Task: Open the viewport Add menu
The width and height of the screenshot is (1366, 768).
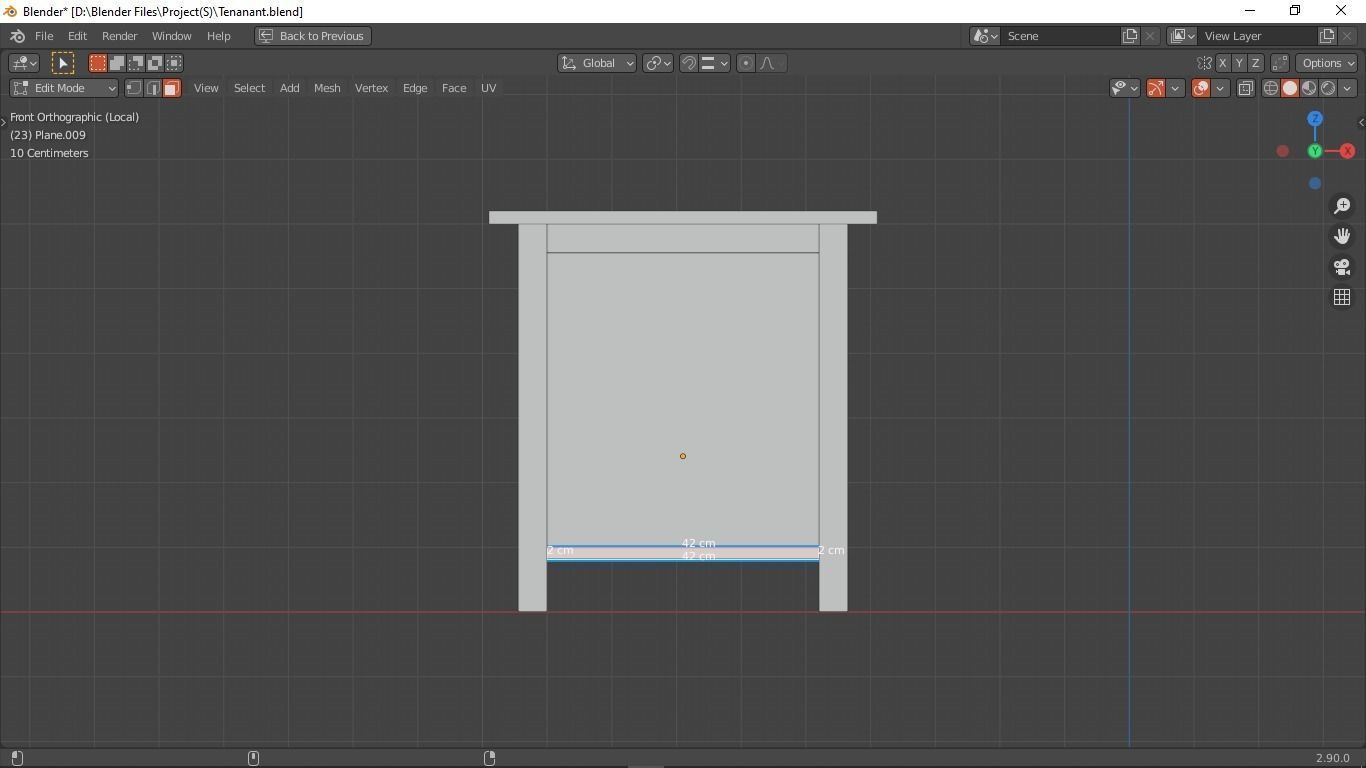Action: point(289,88)
